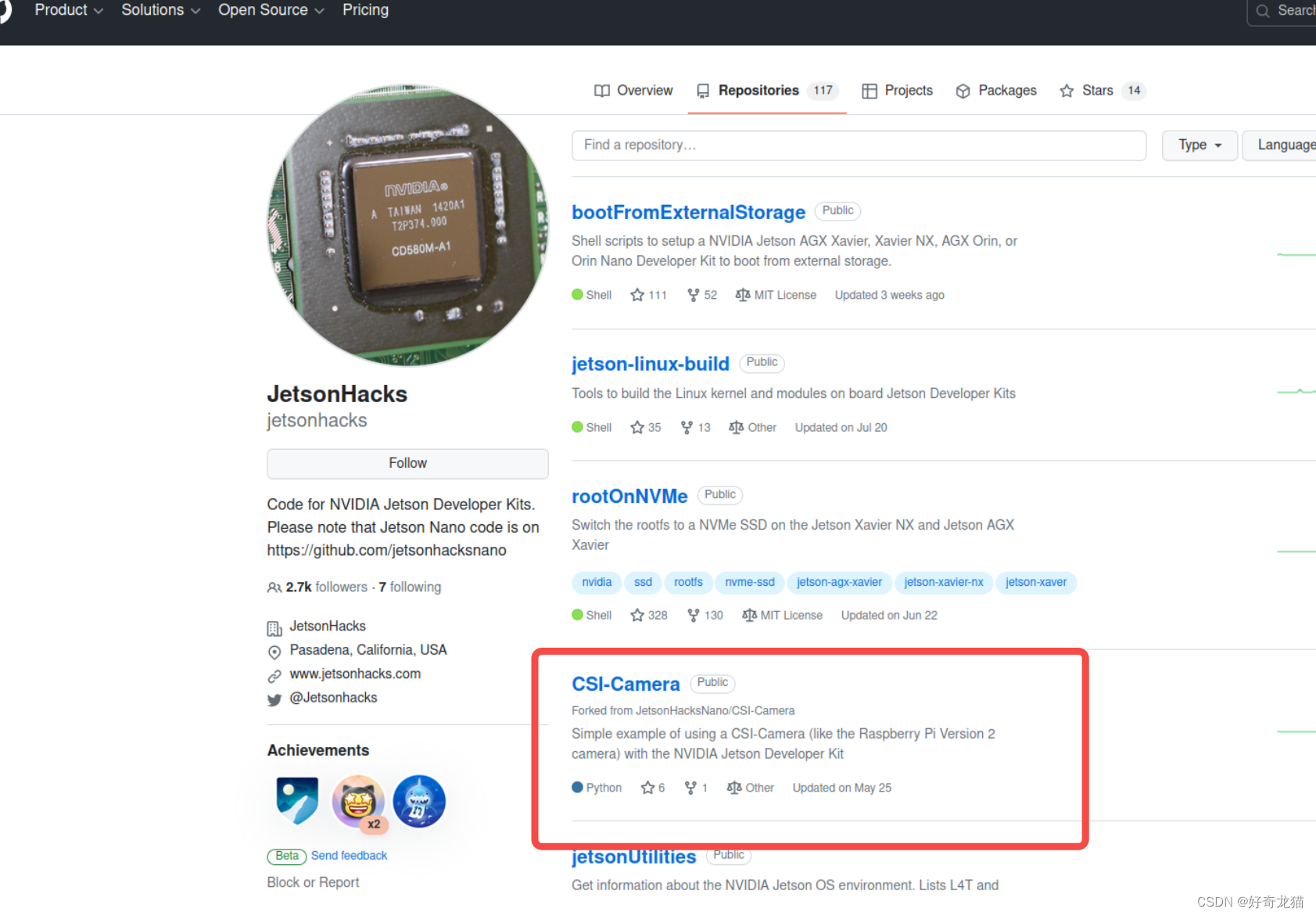Open the Projects tab
This screenshot has height=916, width=1316.
tap(898, 91)
